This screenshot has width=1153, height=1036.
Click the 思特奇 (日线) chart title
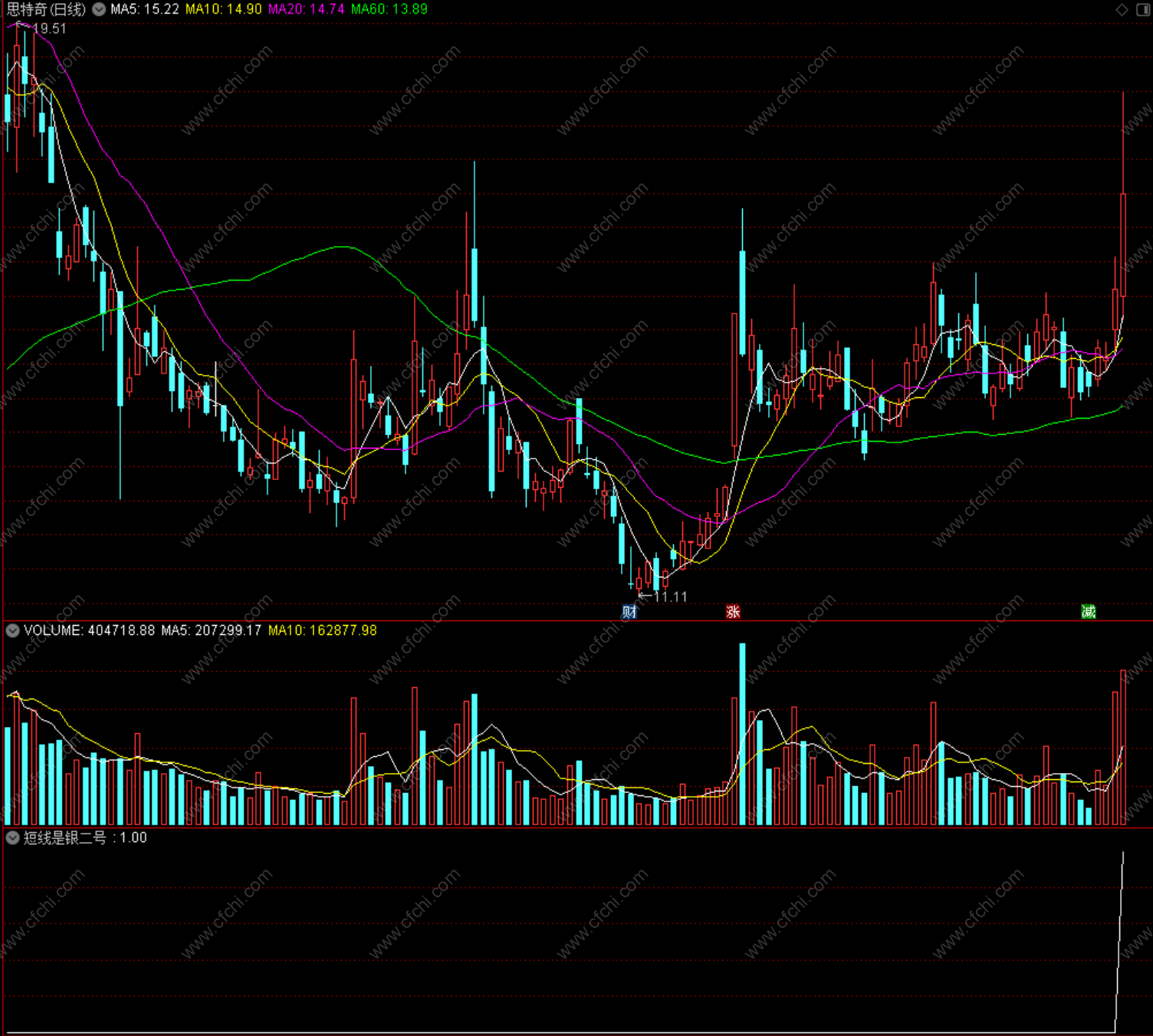47,9
